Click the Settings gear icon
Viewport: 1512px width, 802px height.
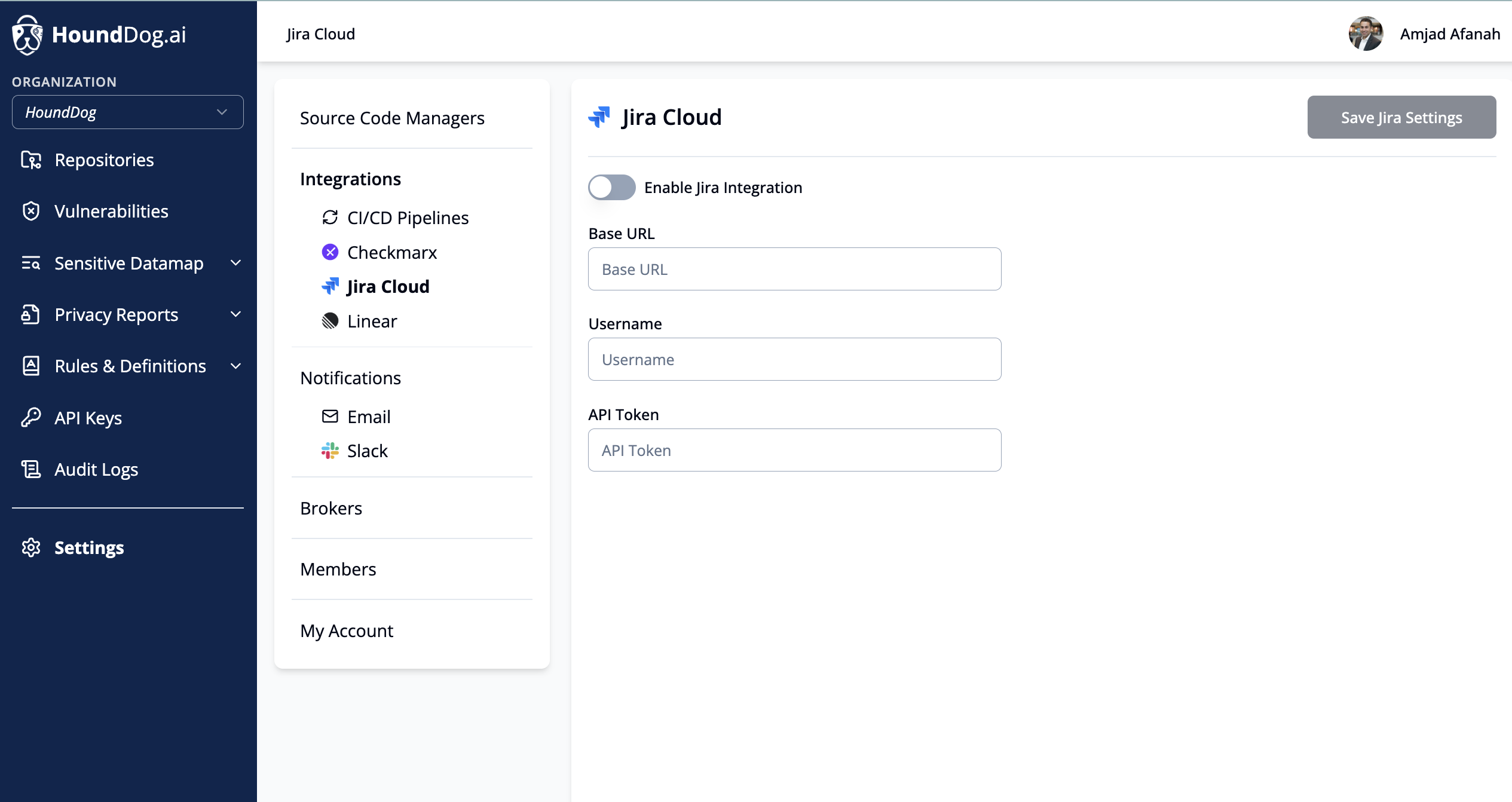[x=30, y=547]
